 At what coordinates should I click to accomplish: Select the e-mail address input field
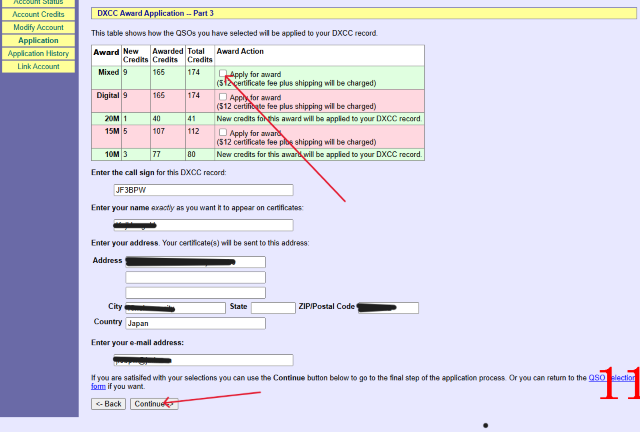pyautogui.click(x=203, y=360)
